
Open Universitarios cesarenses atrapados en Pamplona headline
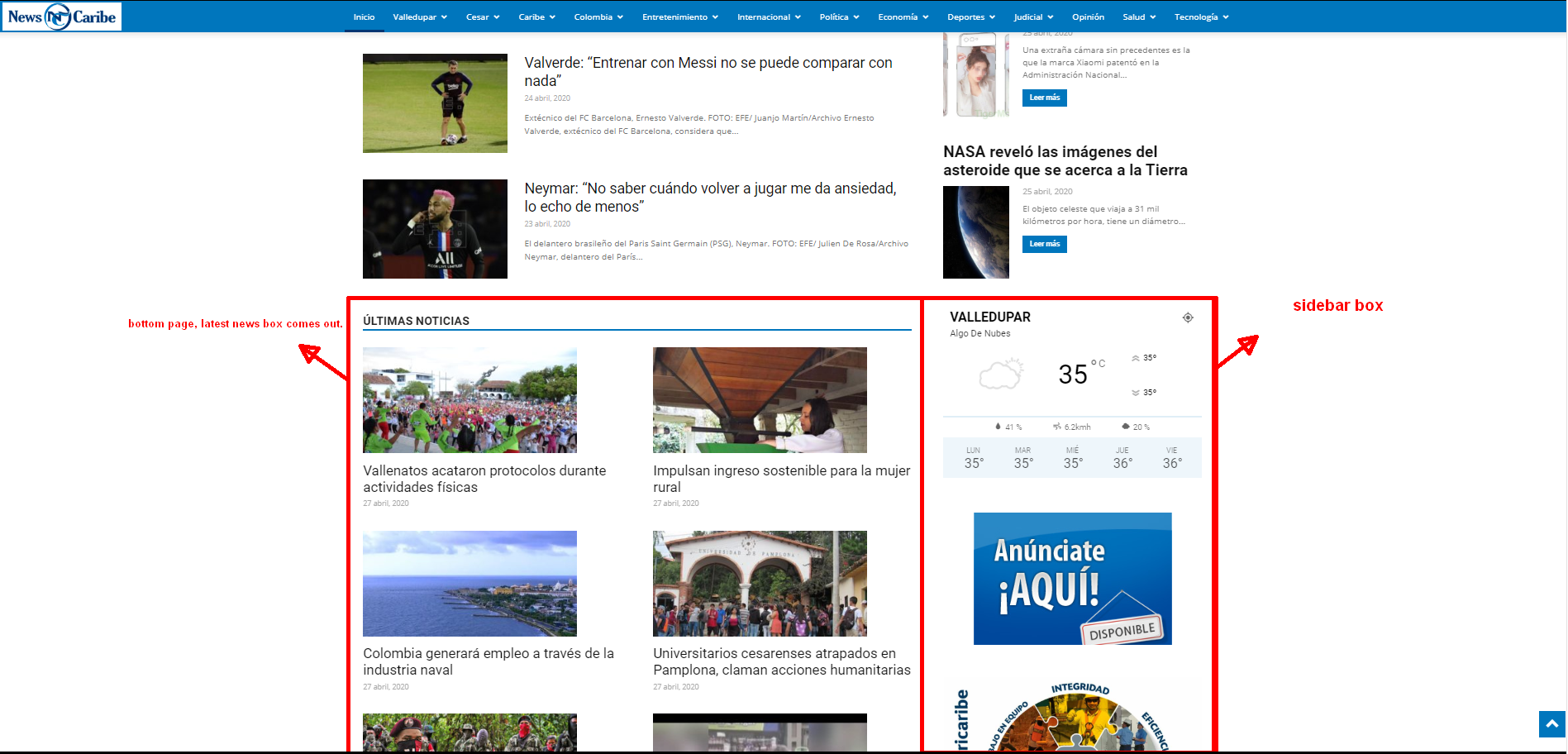coord(782,661)
